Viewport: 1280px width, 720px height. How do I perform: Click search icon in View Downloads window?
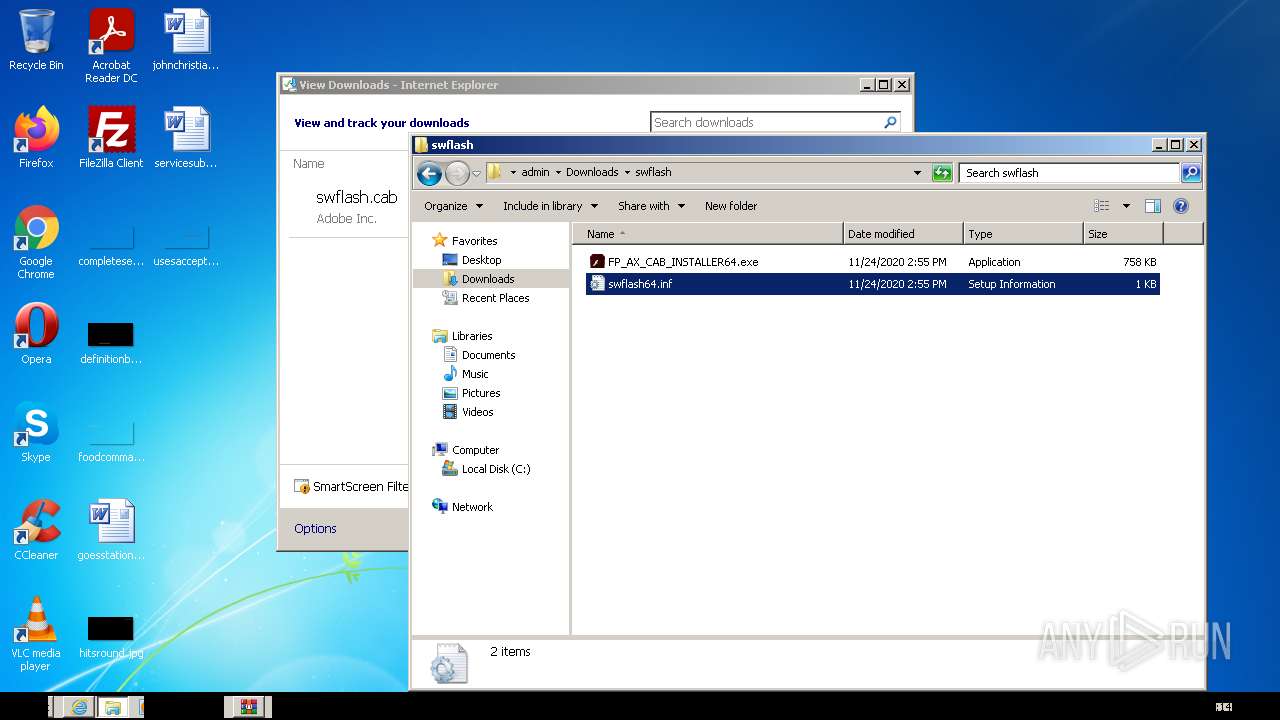click(890, 122)
